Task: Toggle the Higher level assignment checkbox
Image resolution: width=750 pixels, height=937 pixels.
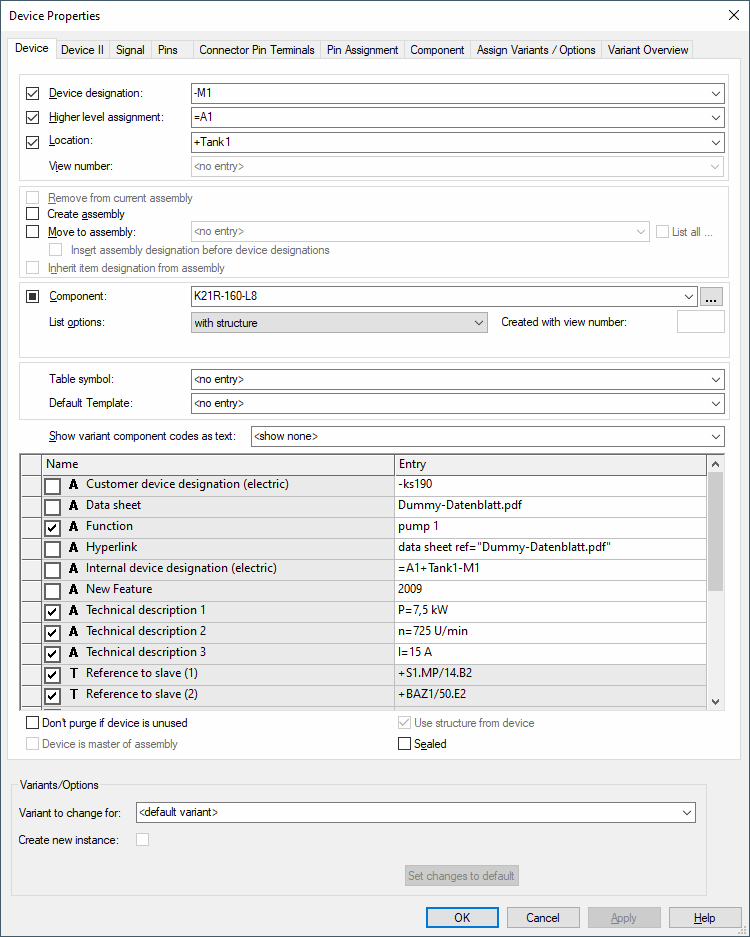Action: coord(33,117)
